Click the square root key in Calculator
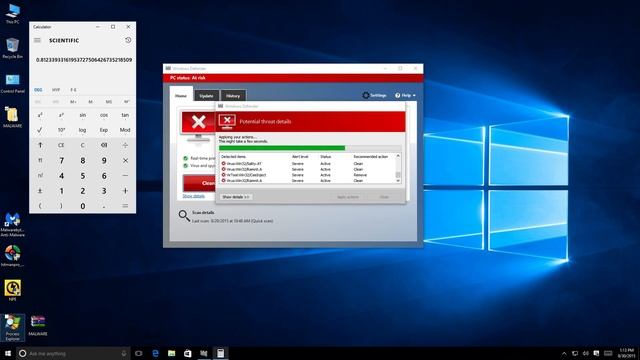The height and width of the screenshot is (360, 640). 40,130
